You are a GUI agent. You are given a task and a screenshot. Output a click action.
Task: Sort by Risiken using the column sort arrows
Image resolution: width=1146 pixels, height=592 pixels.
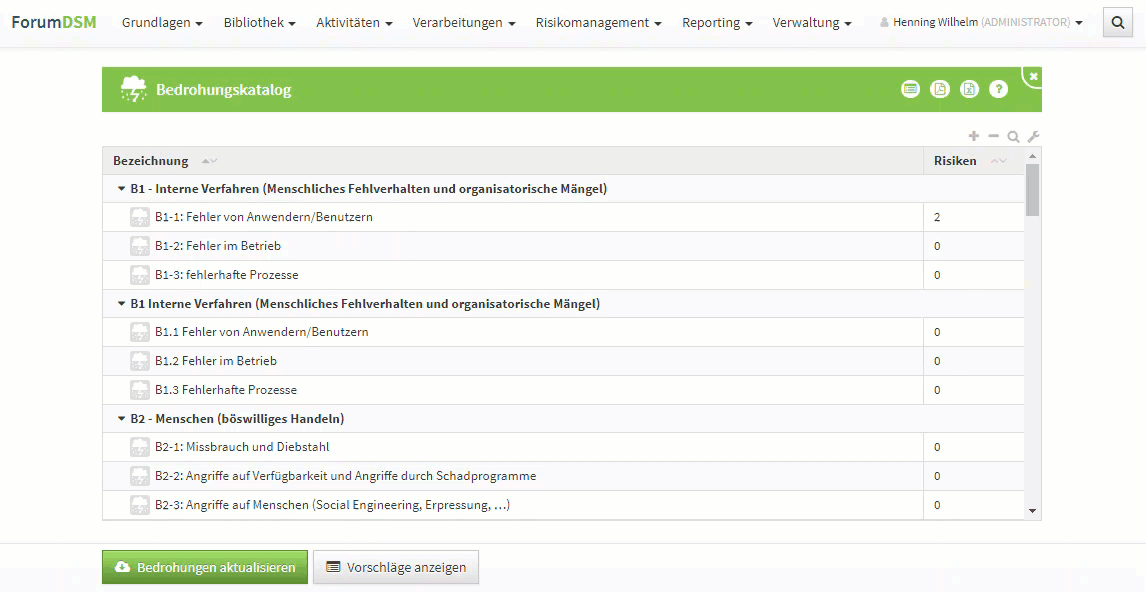[997, 160]
